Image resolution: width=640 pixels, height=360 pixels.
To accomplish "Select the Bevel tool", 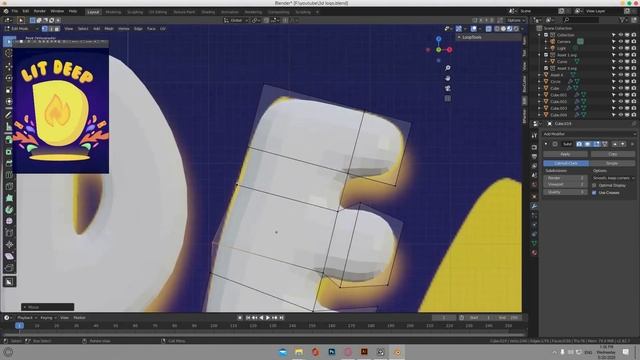I will click(9, 163).
